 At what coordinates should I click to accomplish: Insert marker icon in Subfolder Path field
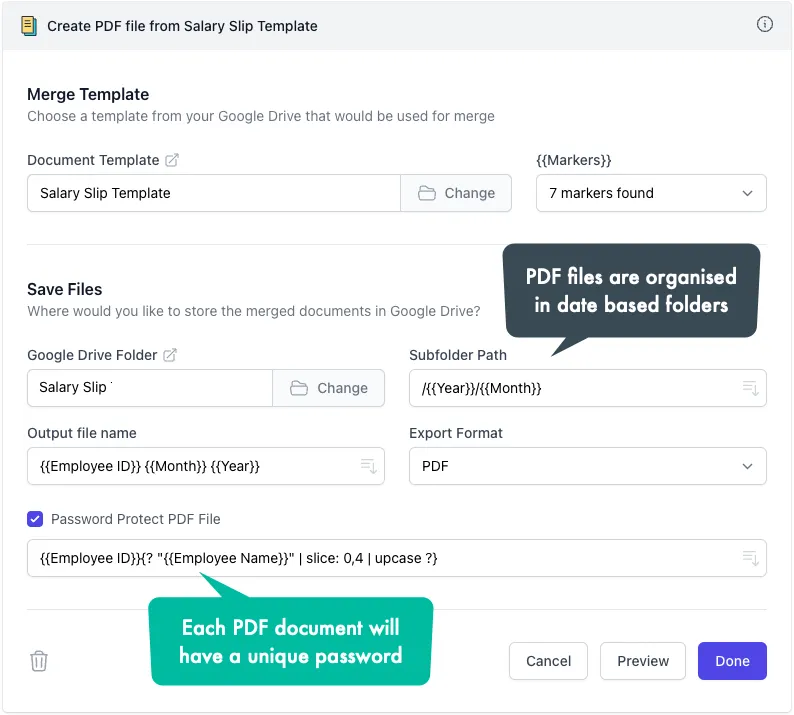pyautogui.click(x=750, y=388)
